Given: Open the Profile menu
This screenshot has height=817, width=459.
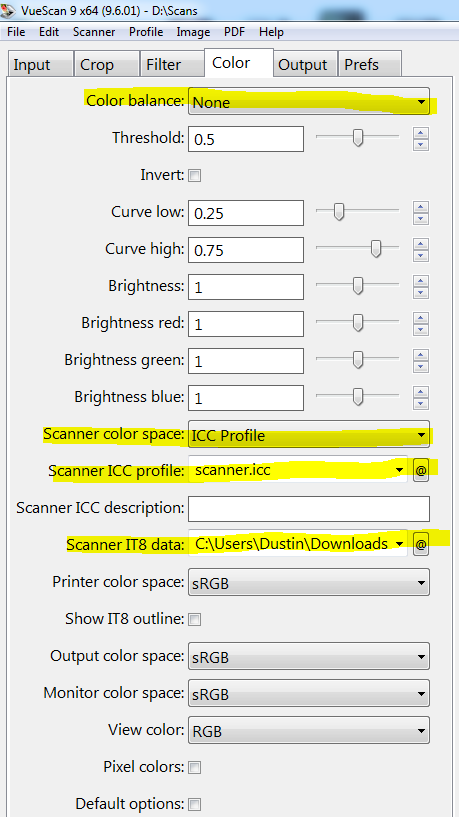Looking at the screenshot, I should [x=146, y=32].
